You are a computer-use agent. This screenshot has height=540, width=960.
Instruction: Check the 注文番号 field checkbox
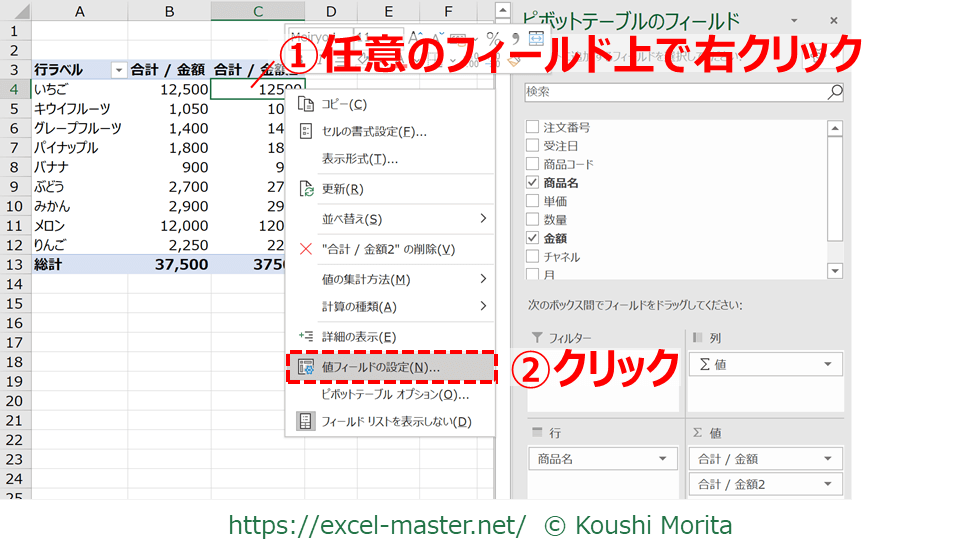tap(532, 128)
